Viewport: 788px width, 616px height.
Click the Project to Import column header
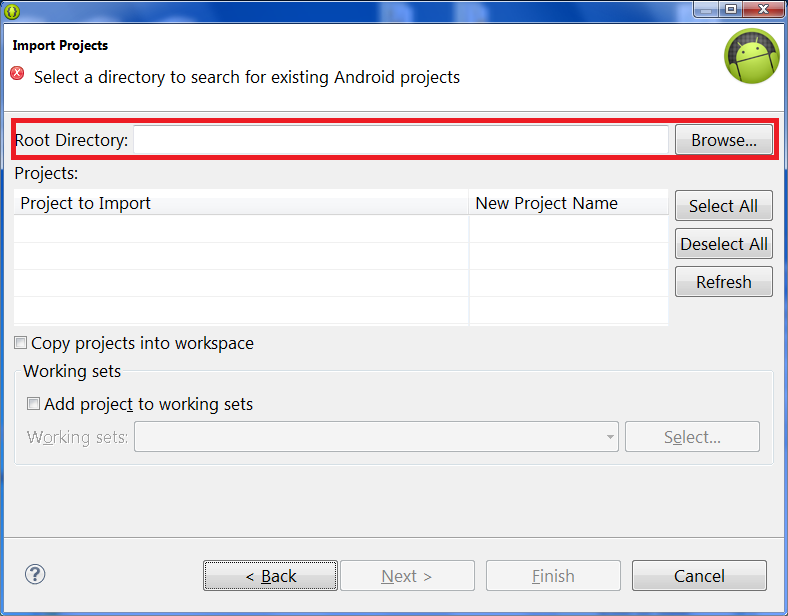241,203
